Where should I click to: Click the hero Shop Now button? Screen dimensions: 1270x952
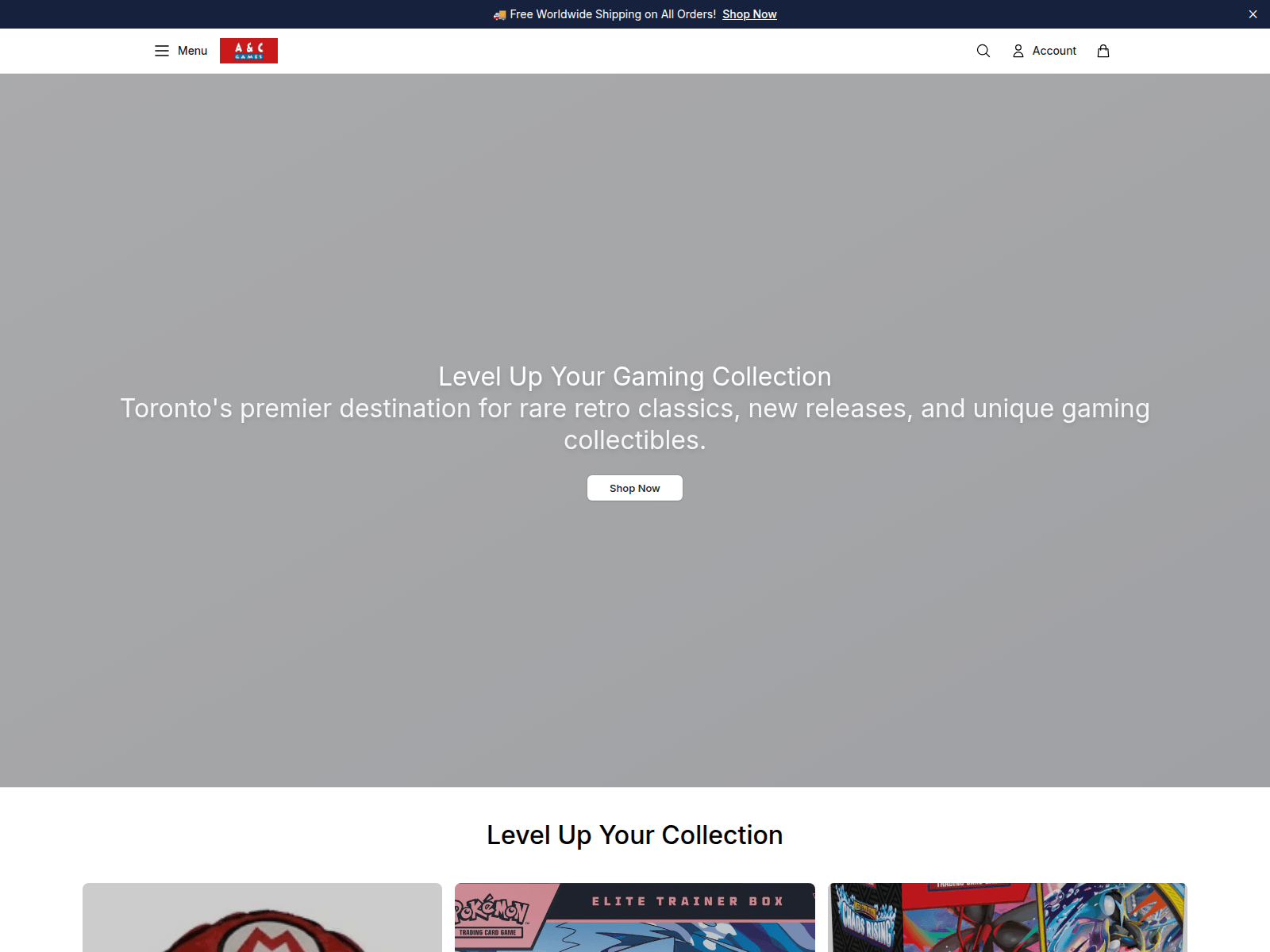(x=635, y=488)
